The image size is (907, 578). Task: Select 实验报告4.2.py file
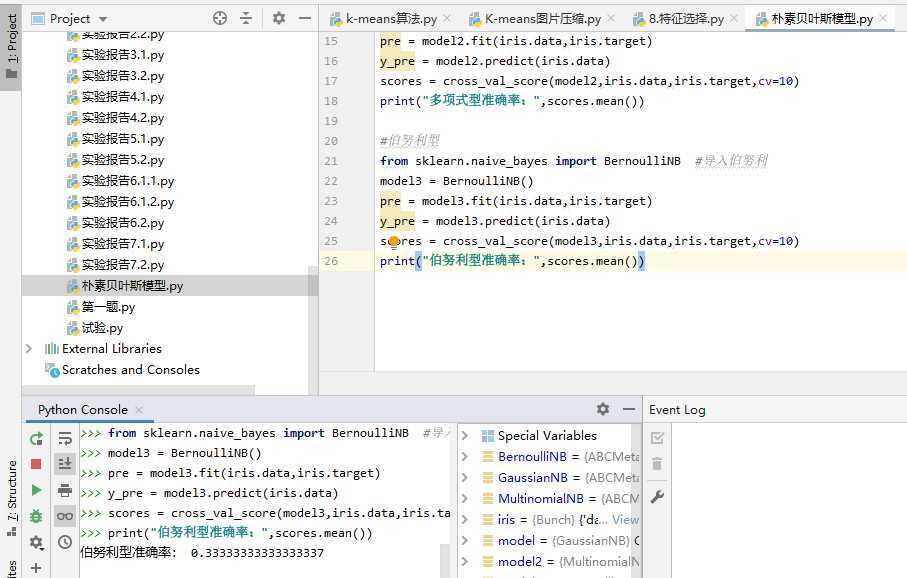pyautogui.click(x=123, y=118)
